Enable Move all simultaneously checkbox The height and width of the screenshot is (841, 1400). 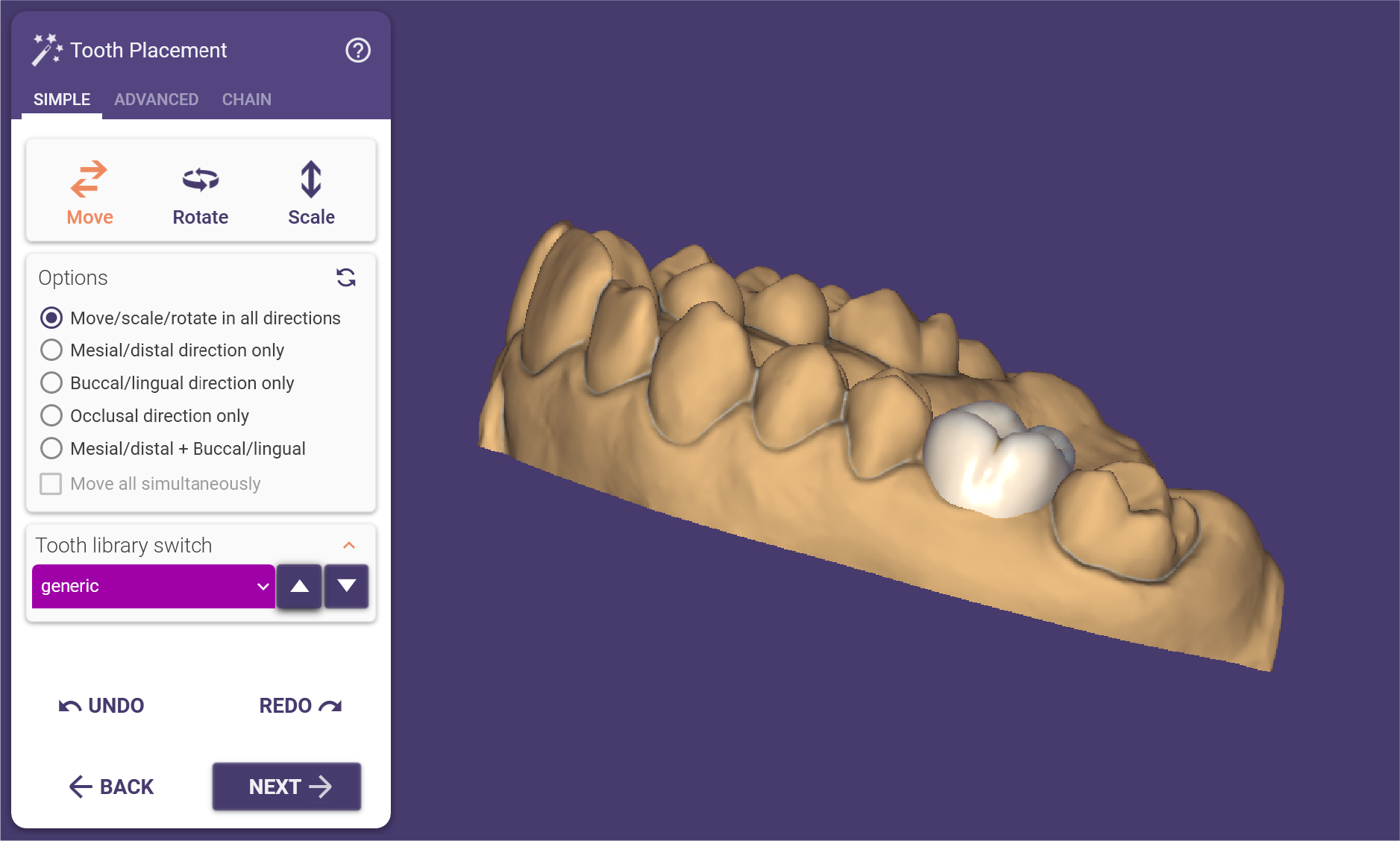click(x=51, y=484)
